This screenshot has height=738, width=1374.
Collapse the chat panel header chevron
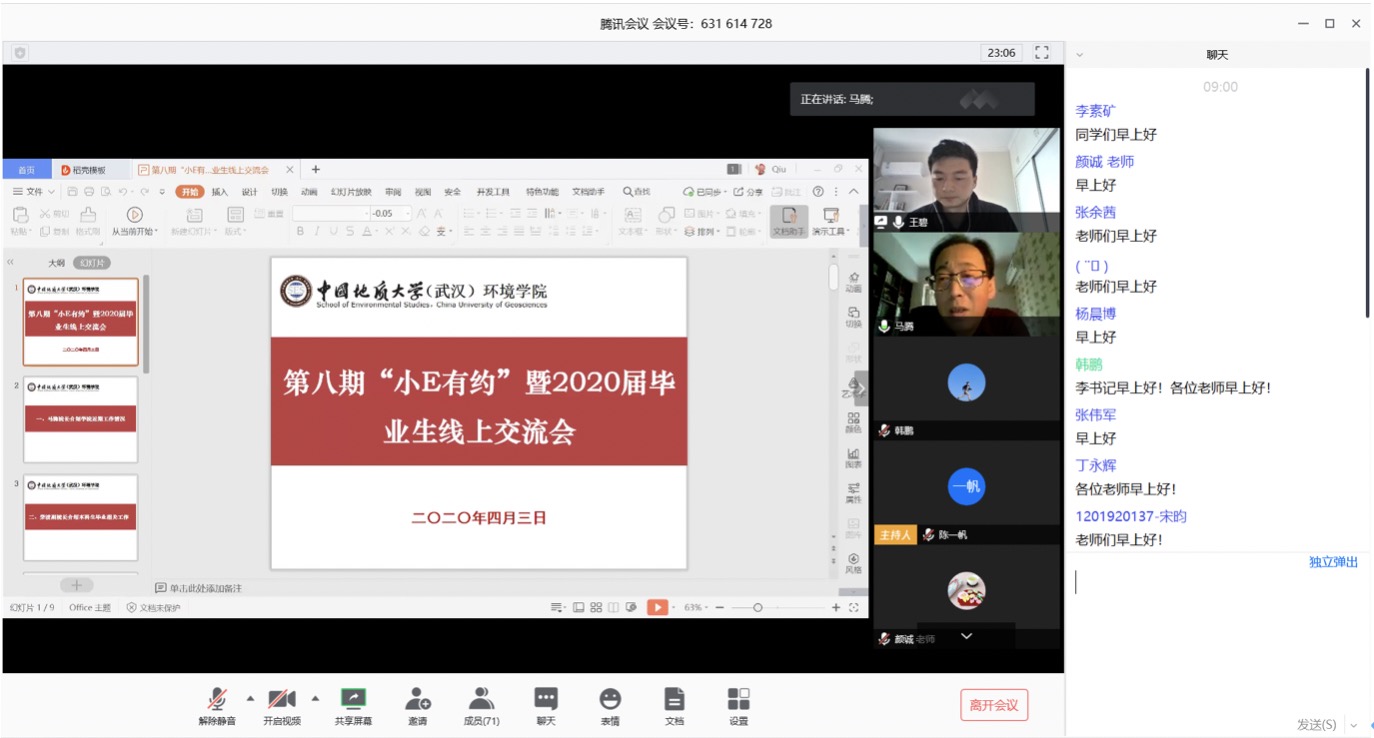coord(1080,55)
